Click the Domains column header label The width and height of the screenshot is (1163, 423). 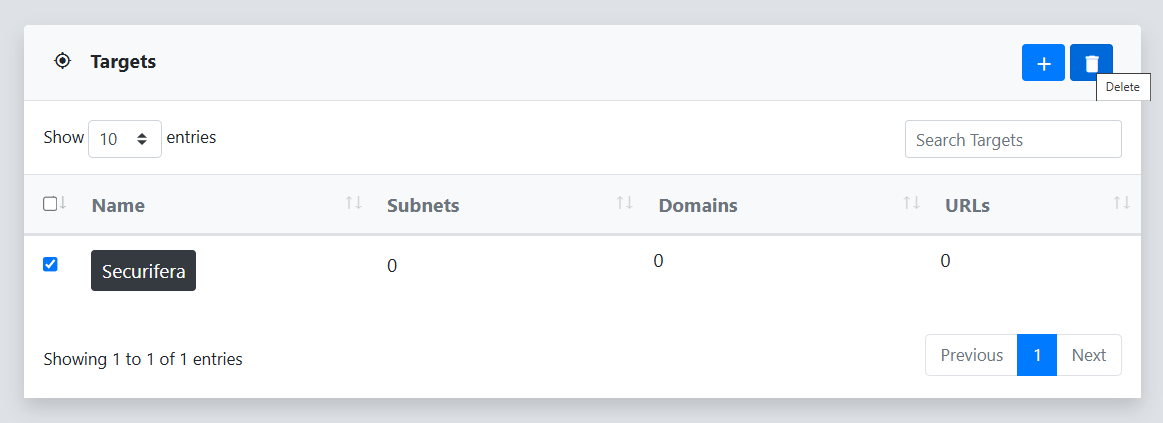point(698,206)
